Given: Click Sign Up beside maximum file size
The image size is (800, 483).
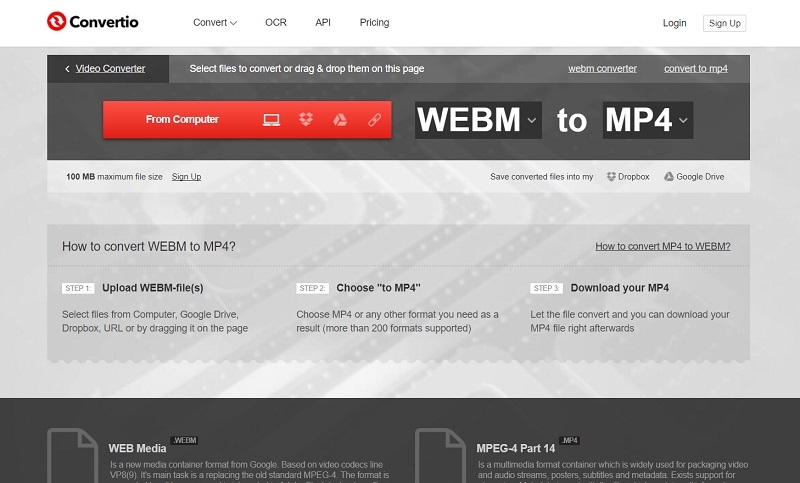Looking at the screenshot, I should pos(186,176).
